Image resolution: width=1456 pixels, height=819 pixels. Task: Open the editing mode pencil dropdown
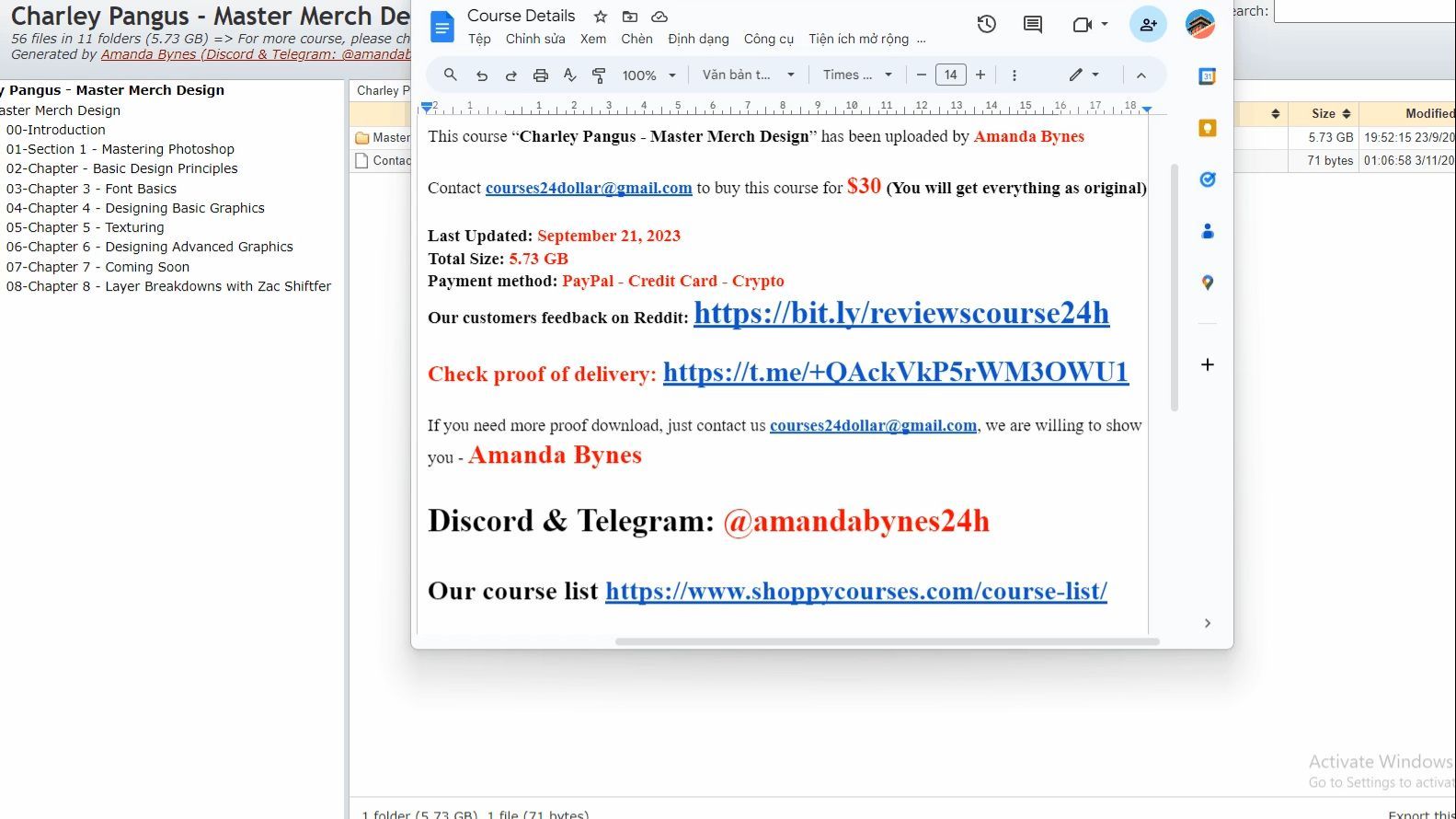(x=1083, y=75)
